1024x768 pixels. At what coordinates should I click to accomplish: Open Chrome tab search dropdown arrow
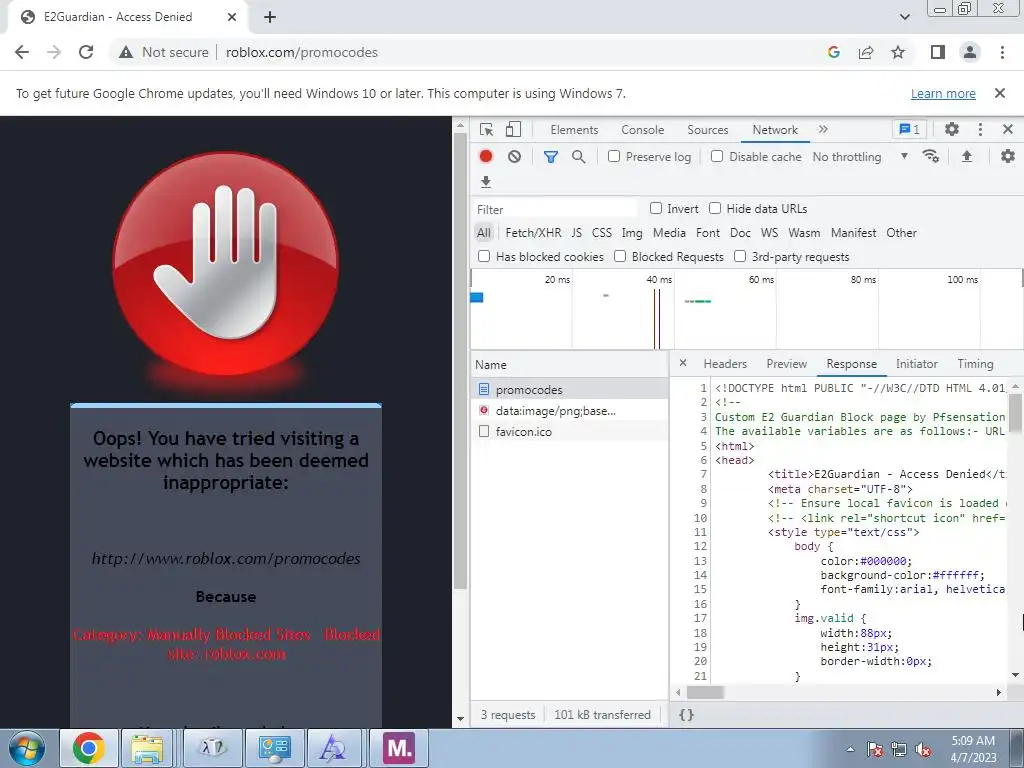(904, 17)
